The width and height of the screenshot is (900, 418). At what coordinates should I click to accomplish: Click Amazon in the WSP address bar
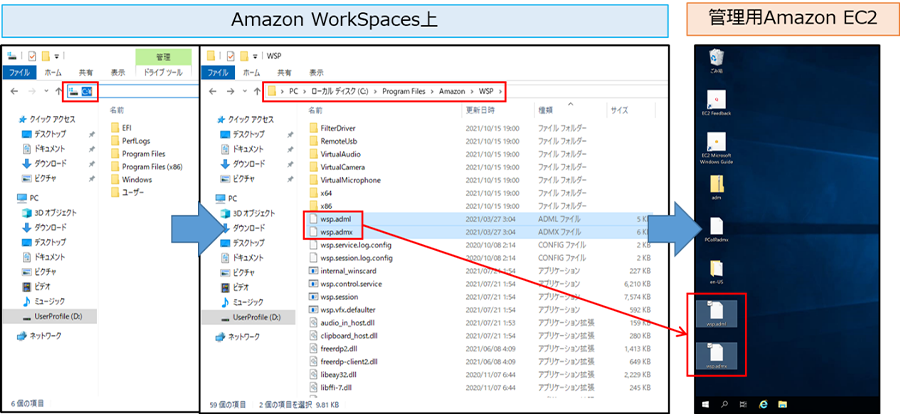tap(453, 91)
